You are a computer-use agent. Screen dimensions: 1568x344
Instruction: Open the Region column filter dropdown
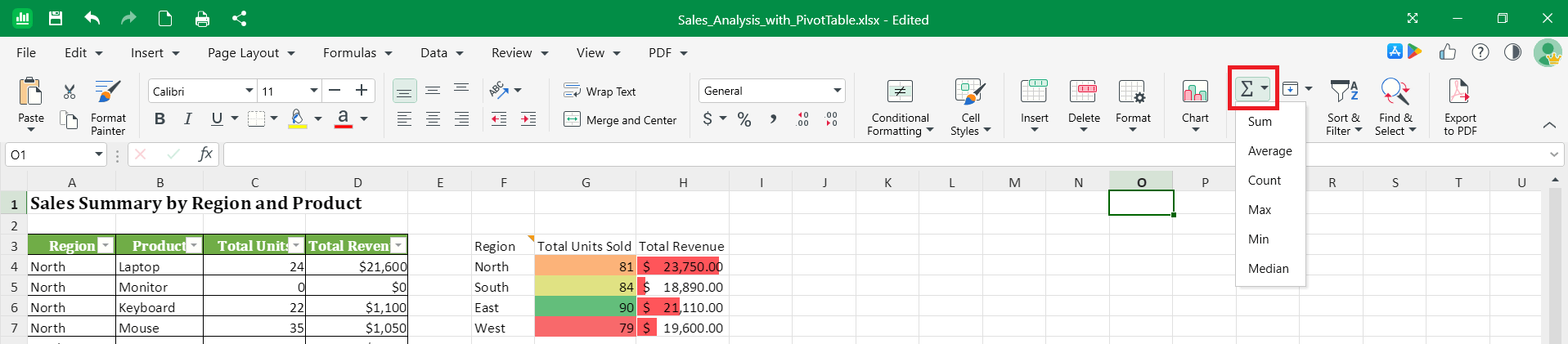[x=106, y=245]
